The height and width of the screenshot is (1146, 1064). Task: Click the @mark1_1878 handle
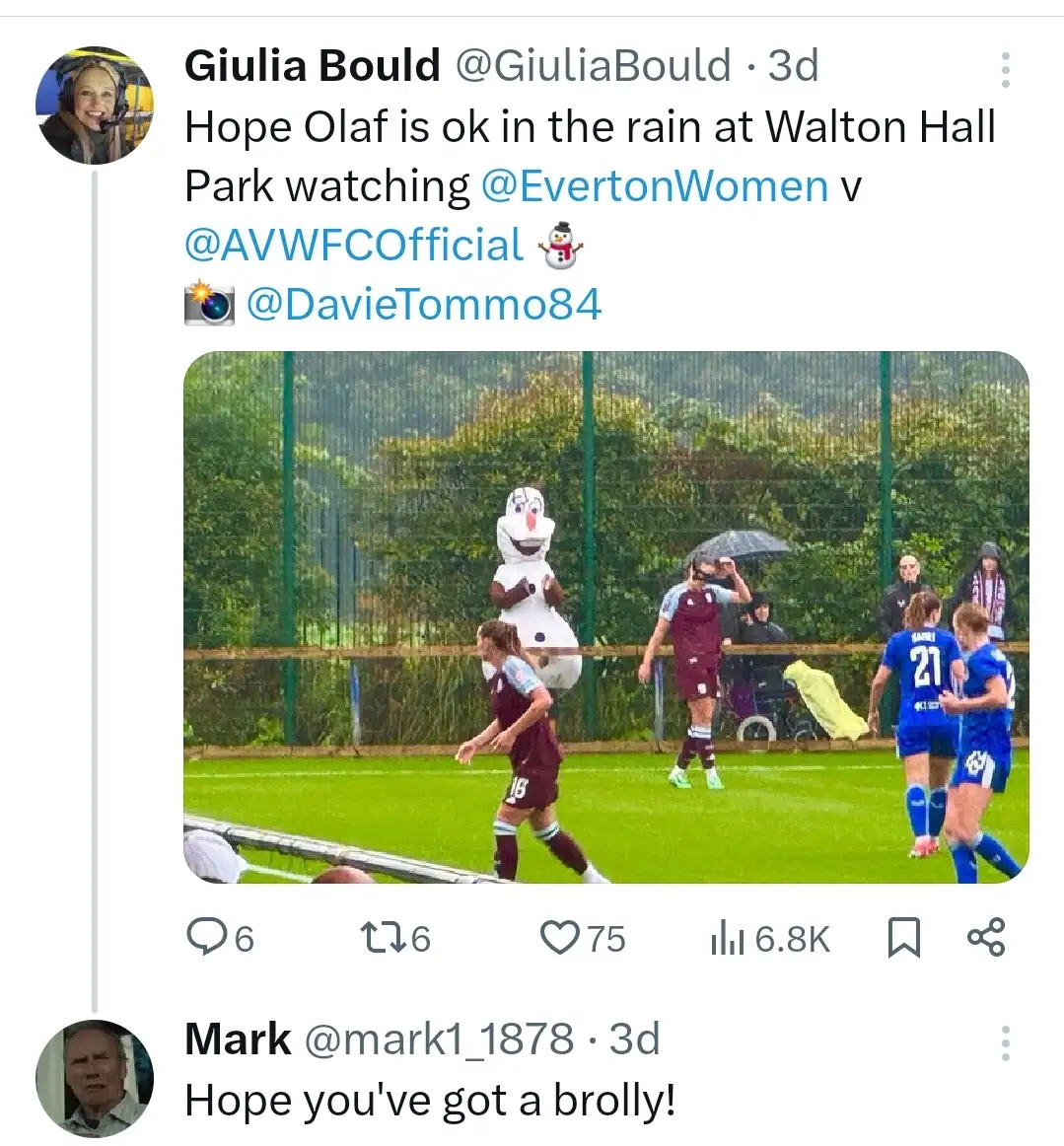pos(438,1039)
